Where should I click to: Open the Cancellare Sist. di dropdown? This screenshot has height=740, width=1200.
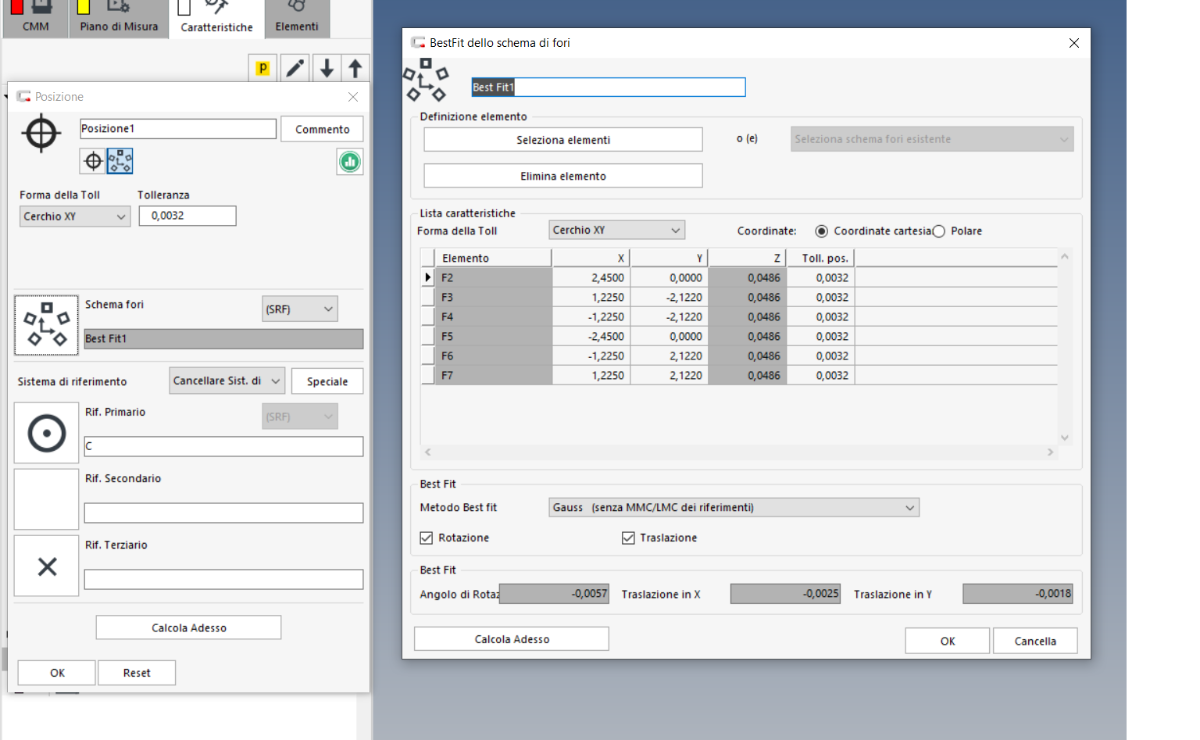click(227, 381)
